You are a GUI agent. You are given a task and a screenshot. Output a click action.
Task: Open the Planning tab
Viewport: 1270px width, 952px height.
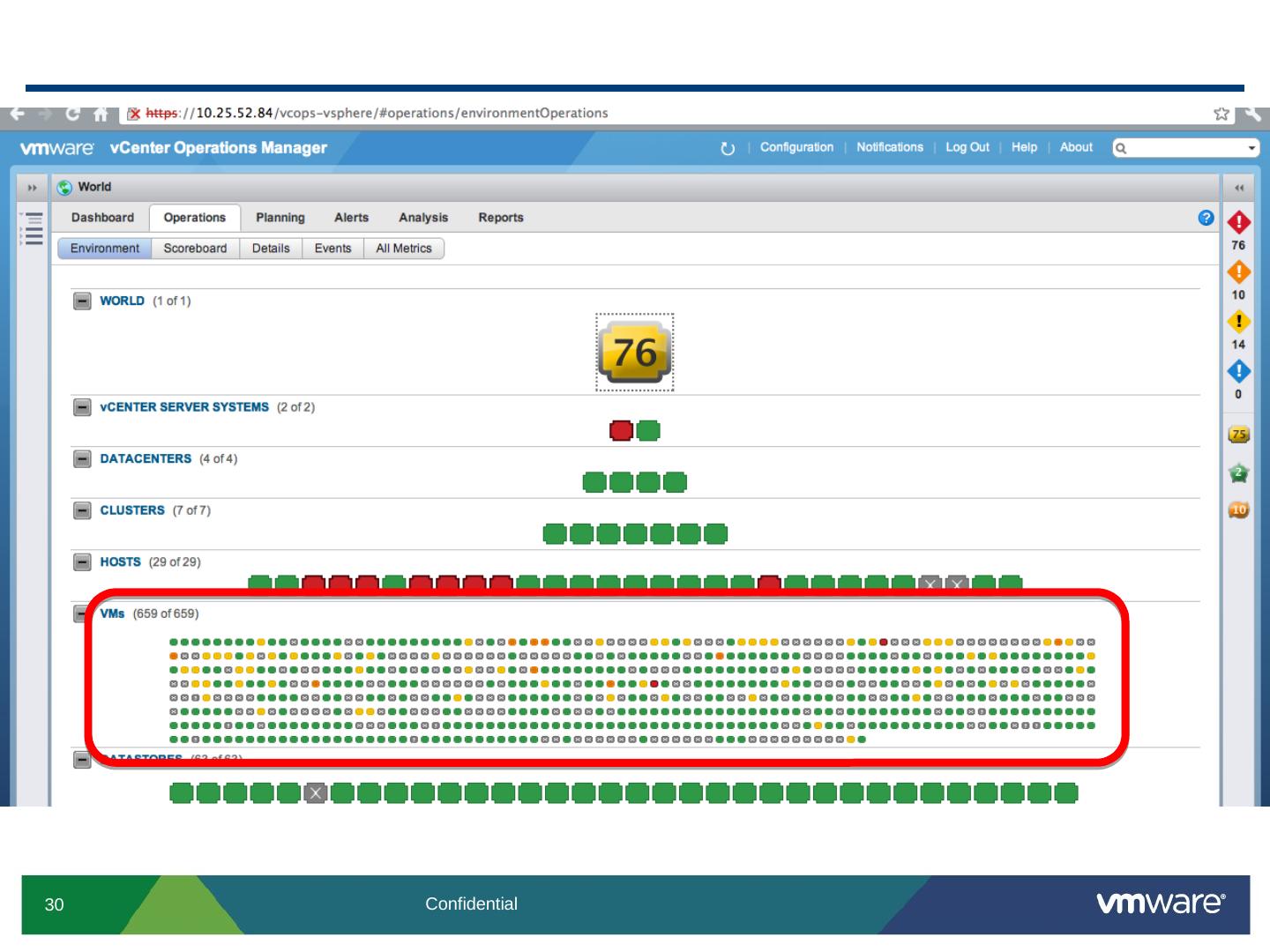(x=280, y=218)
